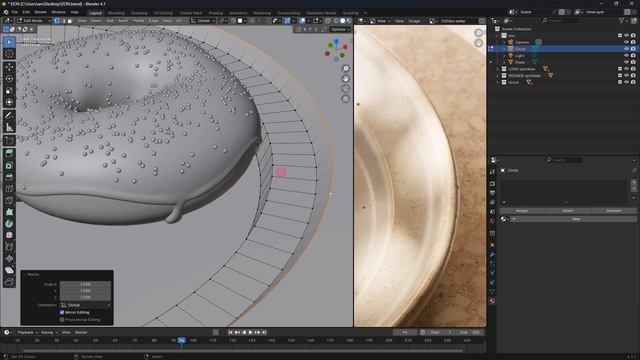Image resolution: width=640 pixels, height=360 pixels.
Task: Select the Shrink/Fatten tool
Action: pos(9,258)
